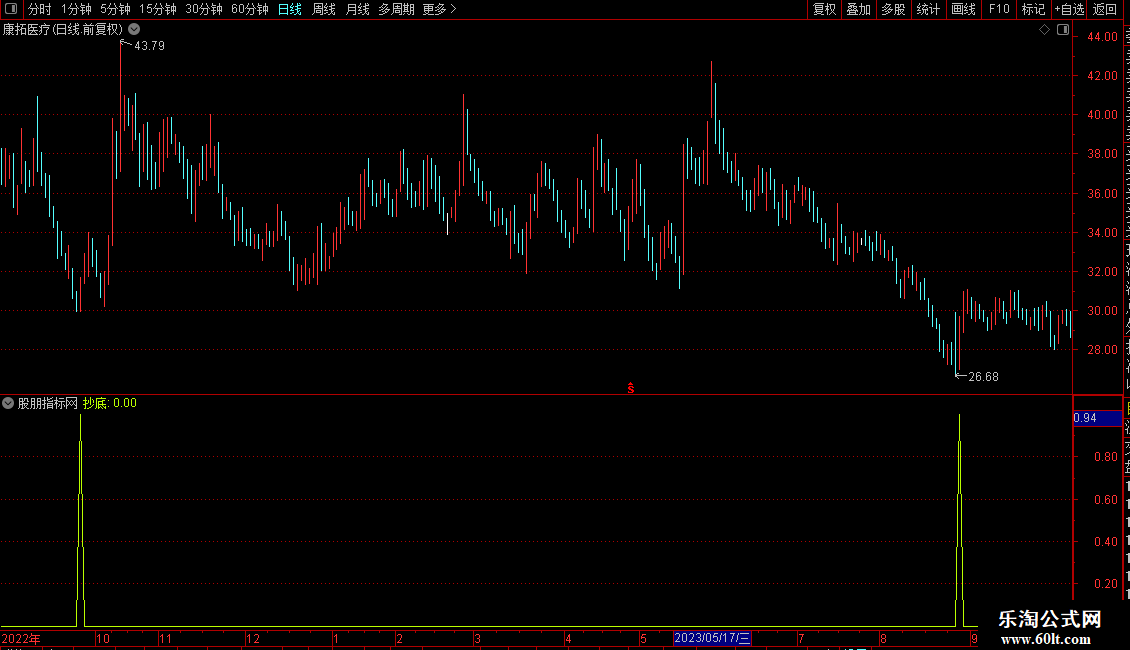Open the 统计 statistics tool
Image resolution: width=1130 pixels, height=650 pixels.
pos(927,9)
